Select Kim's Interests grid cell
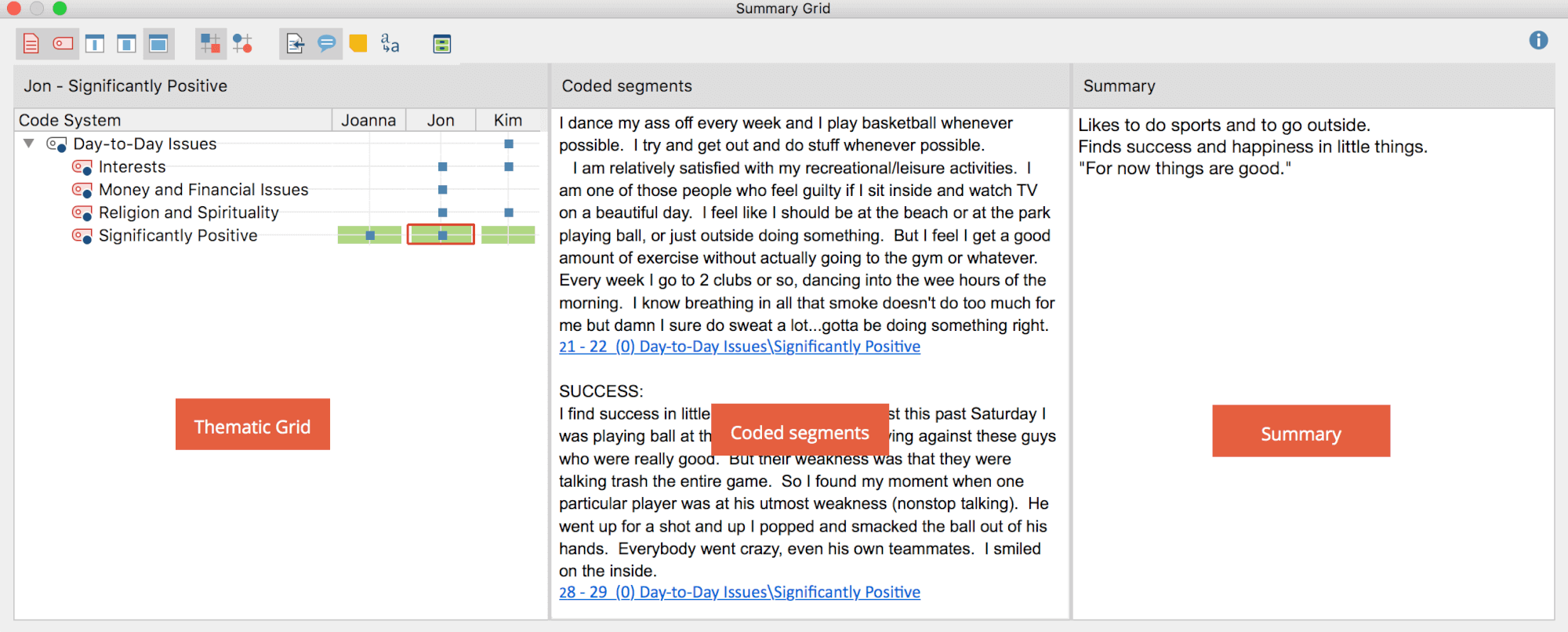 pyautogui.click(x=509, y=167)
